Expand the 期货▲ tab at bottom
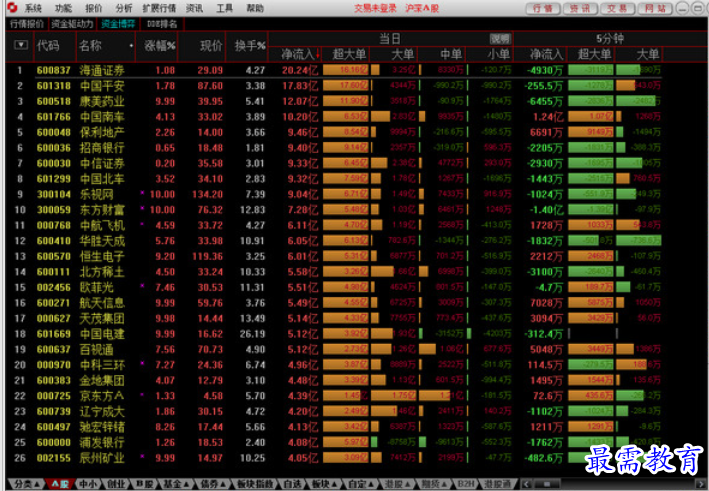Viewport: 709px width, 491px height. tap(433, 484)
